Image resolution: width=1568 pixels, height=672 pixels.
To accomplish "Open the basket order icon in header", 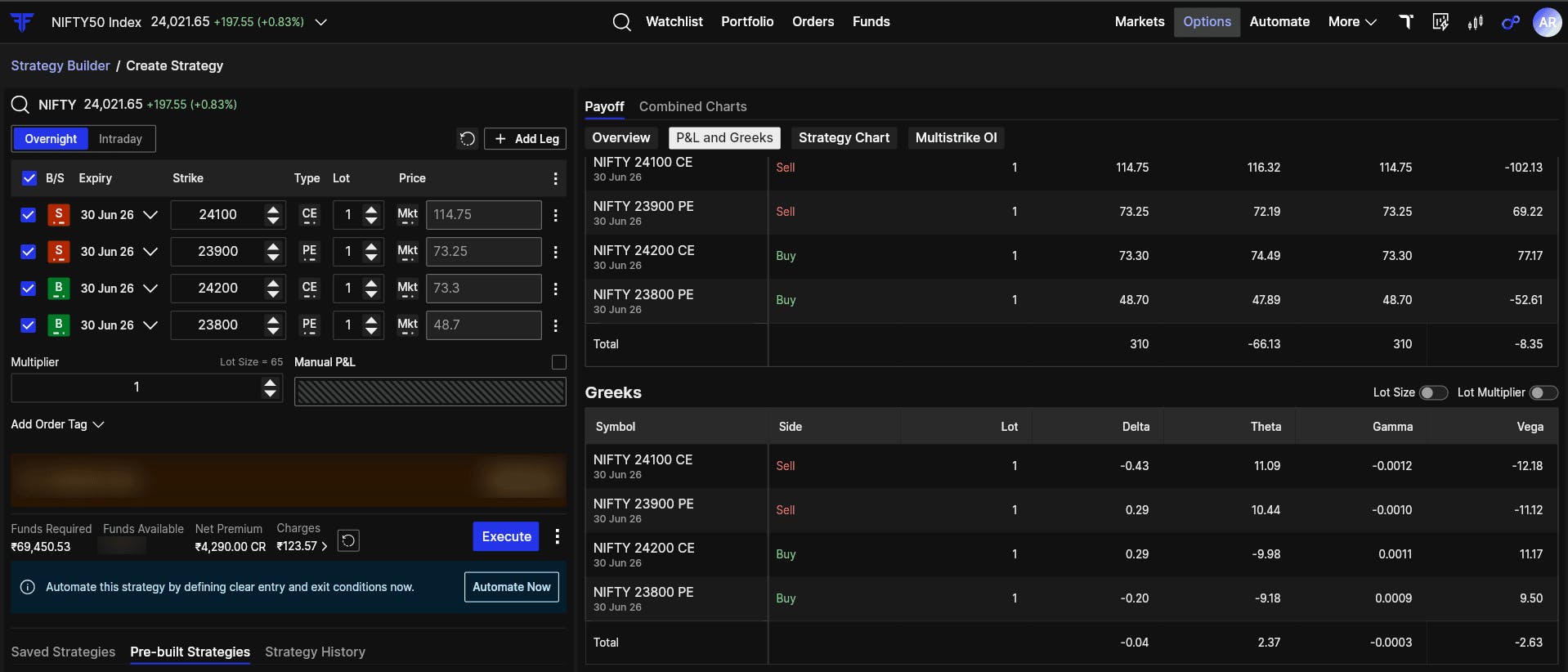I will [x=1440, y=22].
